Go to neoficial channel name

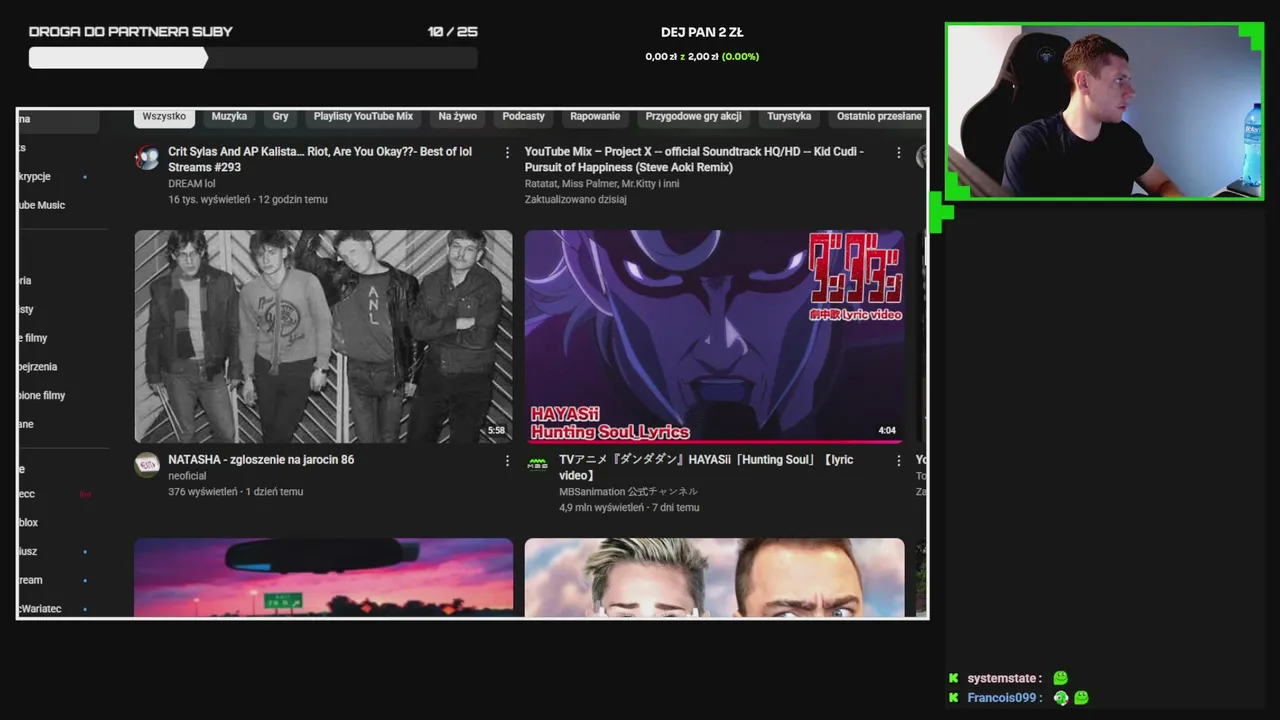coord(187,476)
